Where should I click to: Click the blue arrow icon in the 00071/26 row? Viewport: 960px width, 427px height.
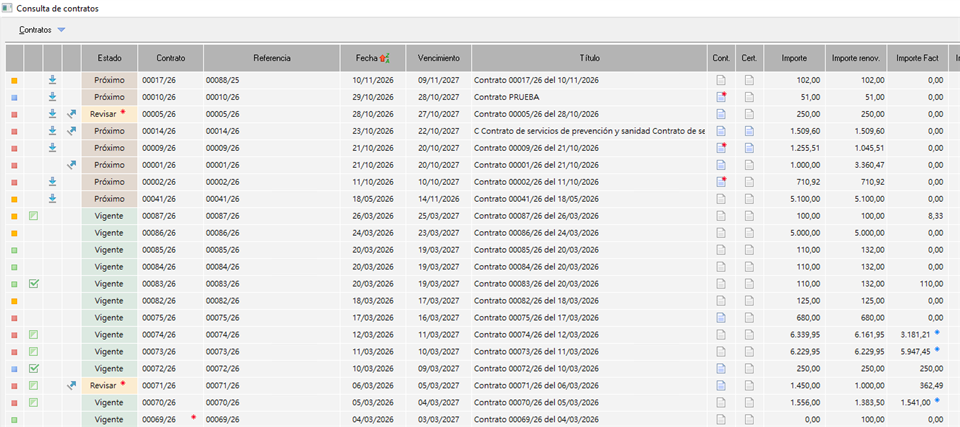(x=71, y=385)
